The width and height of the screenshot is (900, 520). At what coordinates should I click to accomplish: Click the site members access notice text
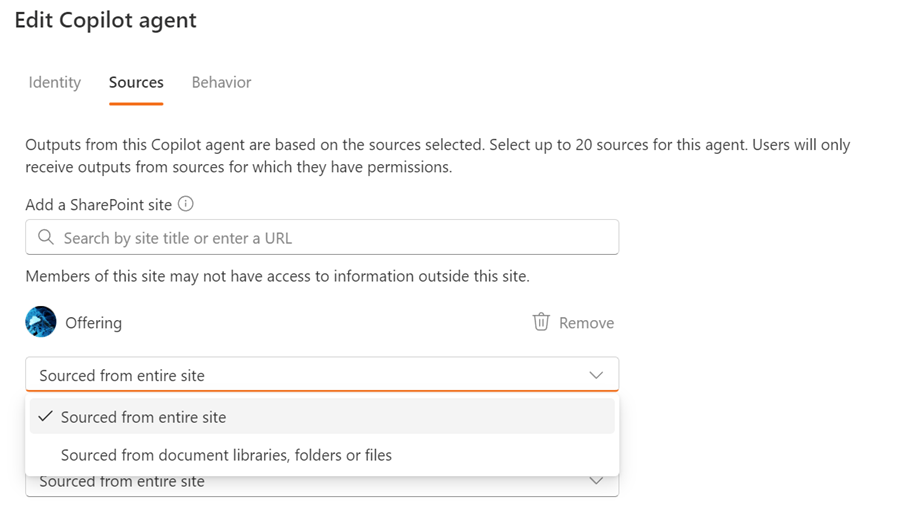pos(277,276)
